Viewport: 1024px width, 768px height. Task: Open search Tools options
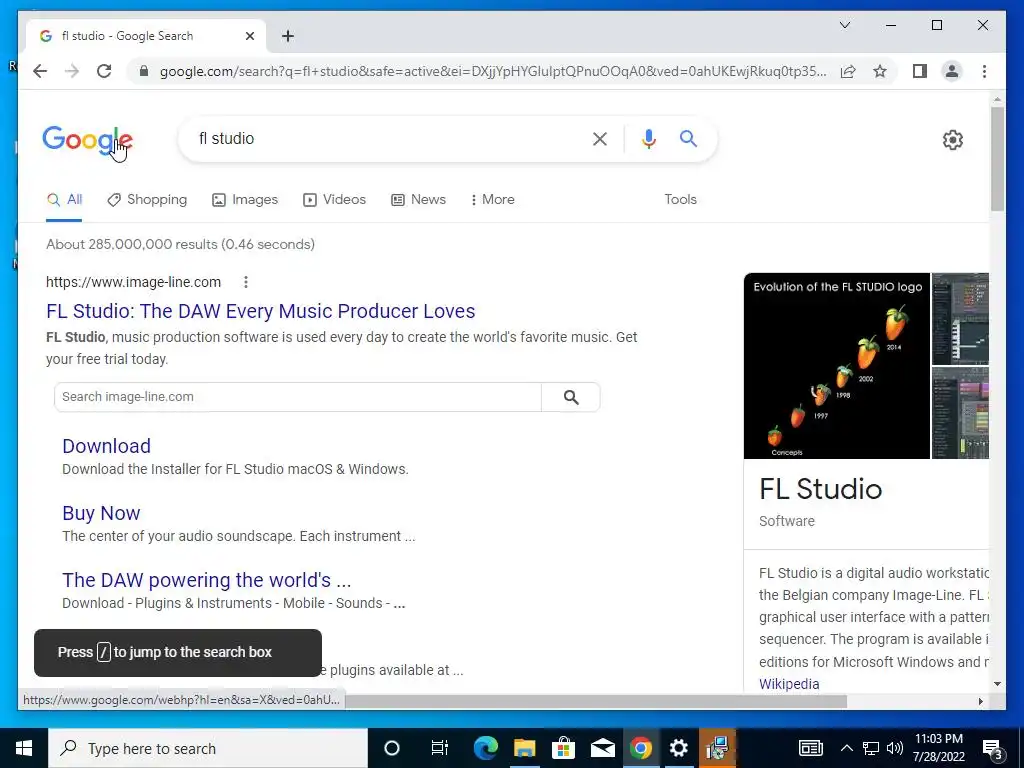[x=680, y=199]
